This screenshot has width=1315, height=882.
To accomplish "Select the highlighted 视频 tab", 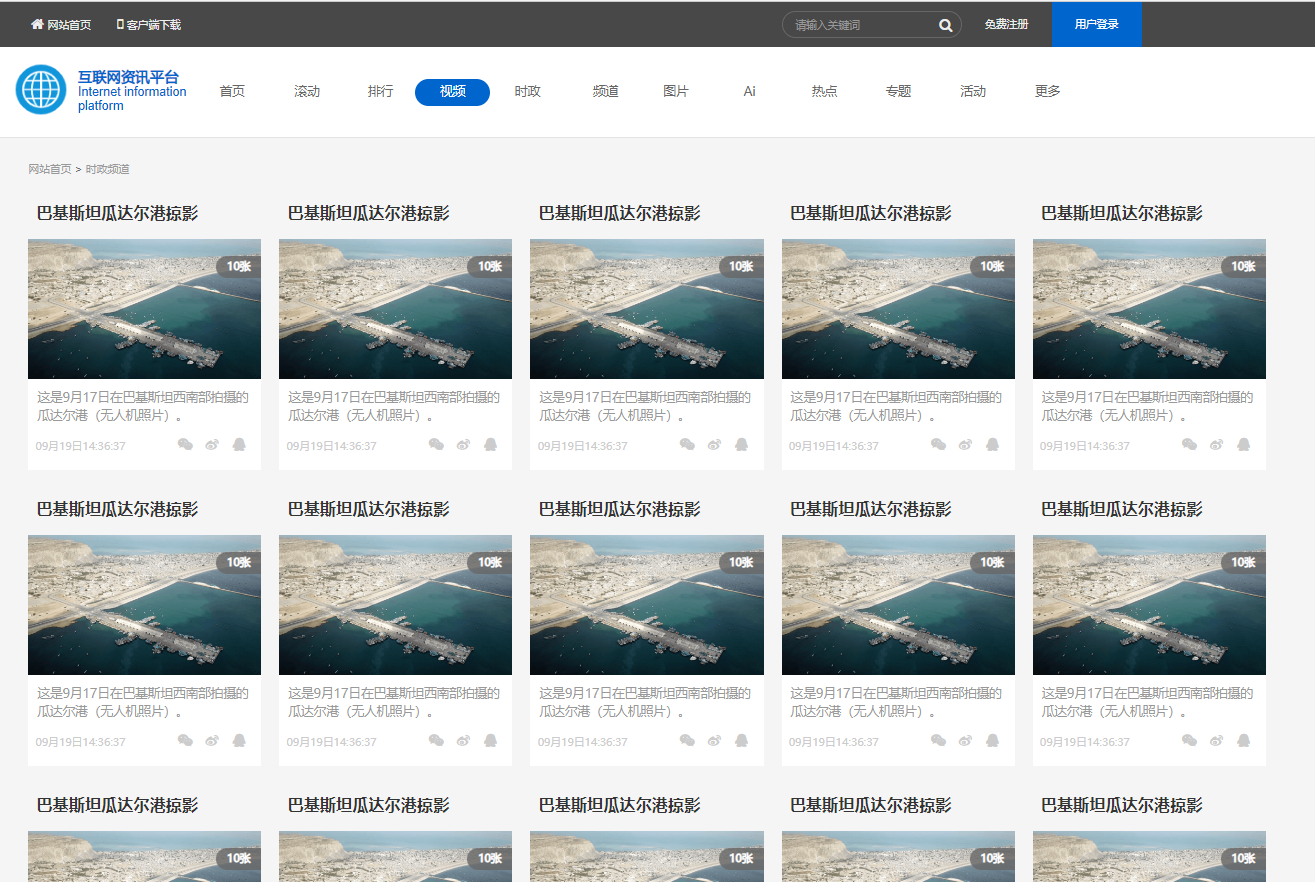I will 452,92.
